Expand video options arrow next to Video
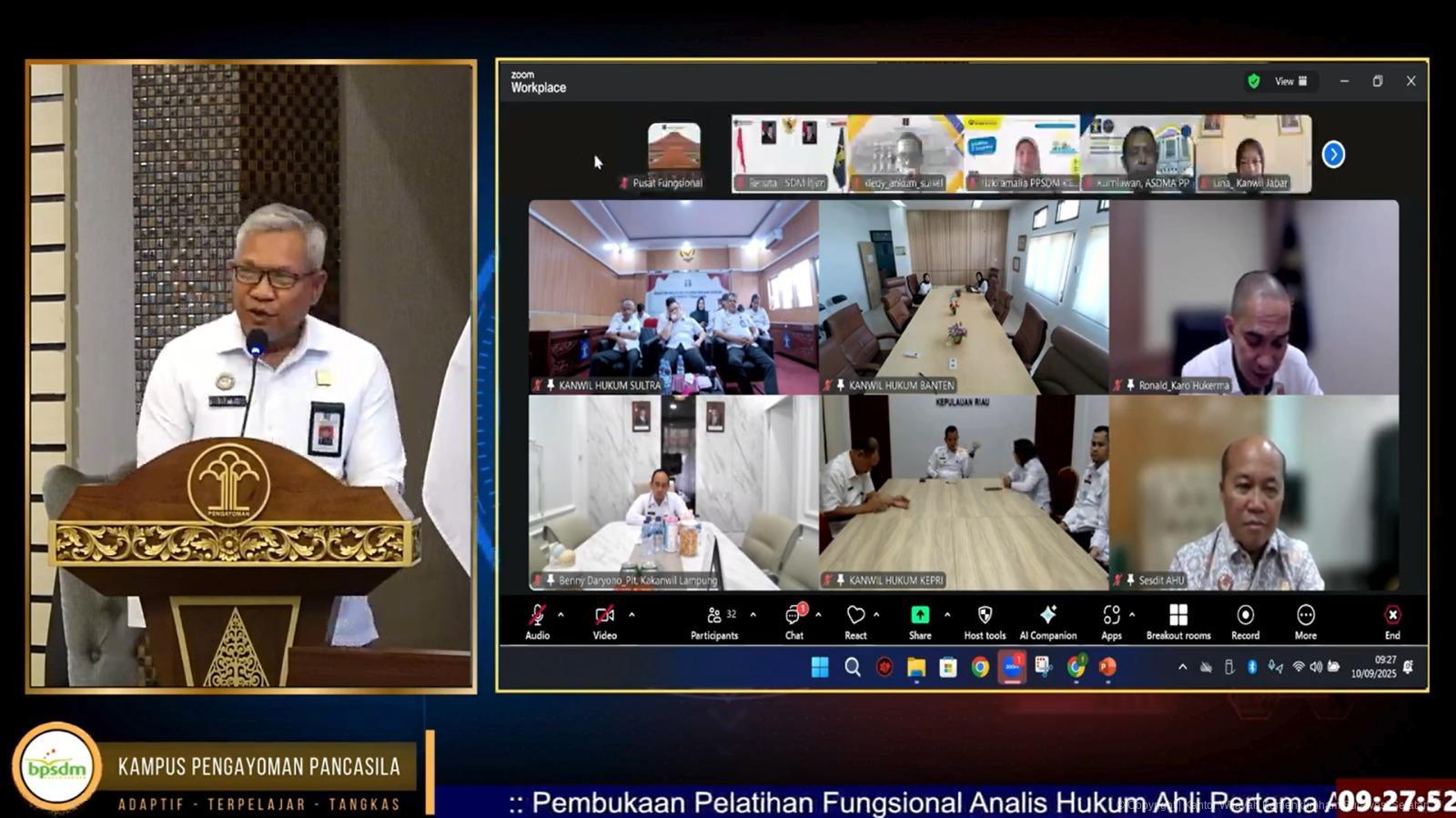Screen dimensions: 1456x818 tap(632, 615)
